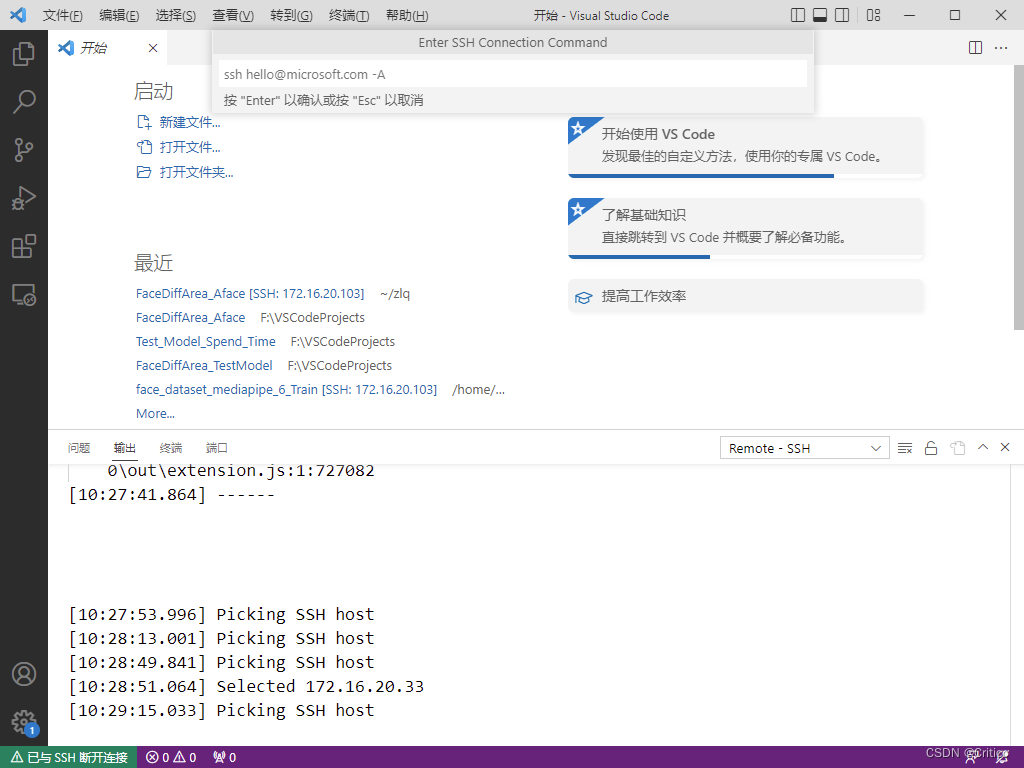Toggle primary side bar layout icon
Viewport: 1024px width, 768px height.
click(x=797, y=15)
